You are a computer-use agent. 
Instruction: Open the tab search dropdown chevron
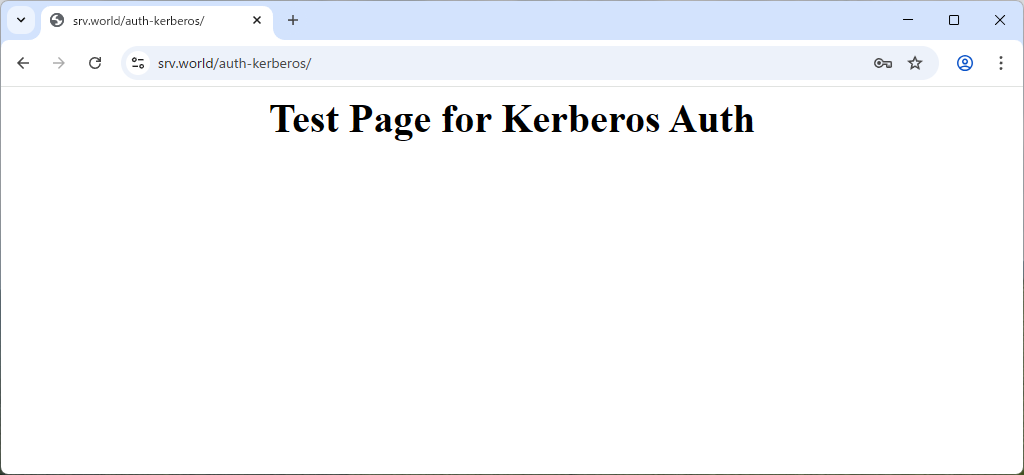click(x=21, y=20)
